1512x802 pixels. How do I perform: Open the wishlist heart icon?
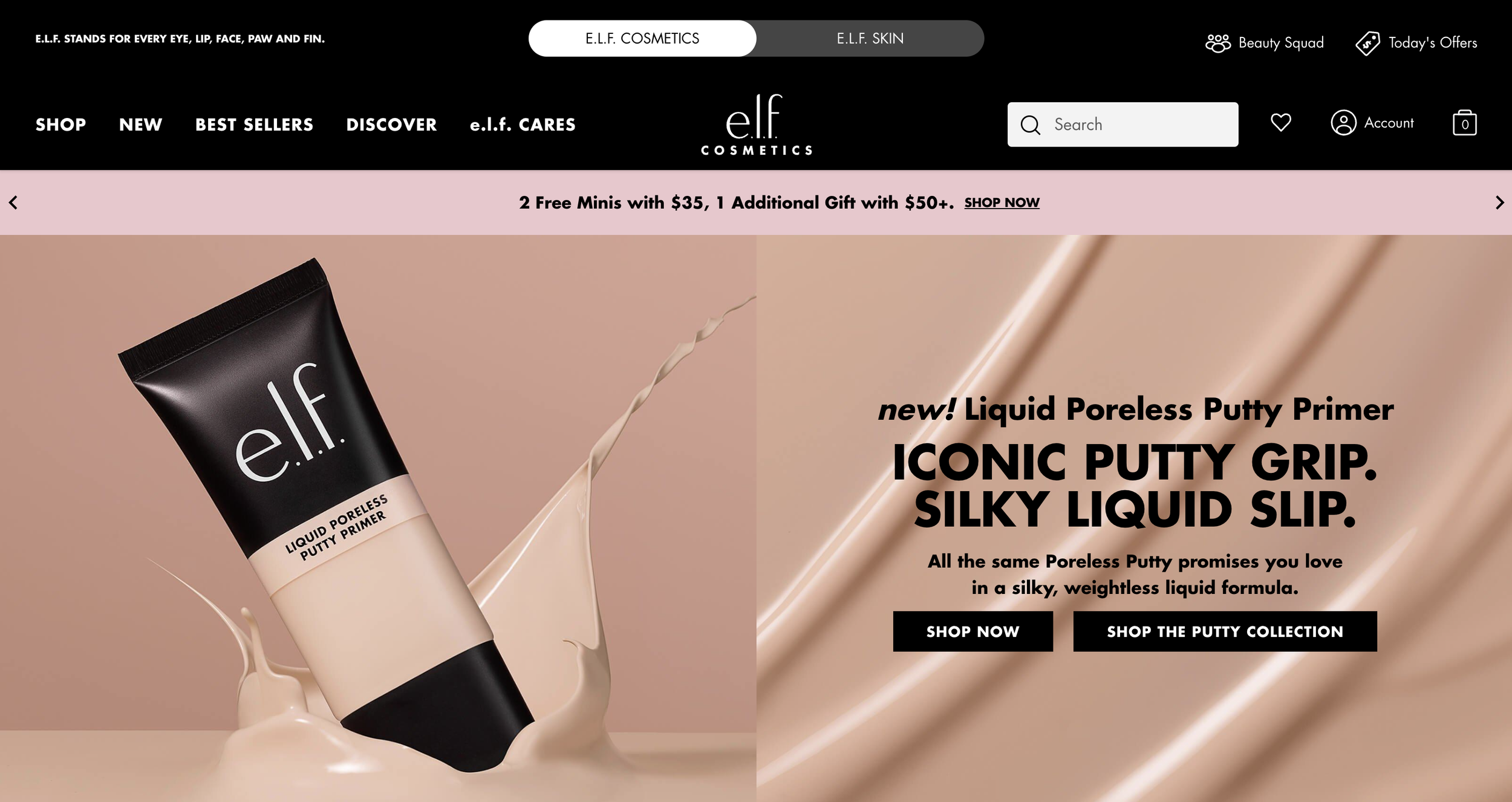pos(1280,123)
